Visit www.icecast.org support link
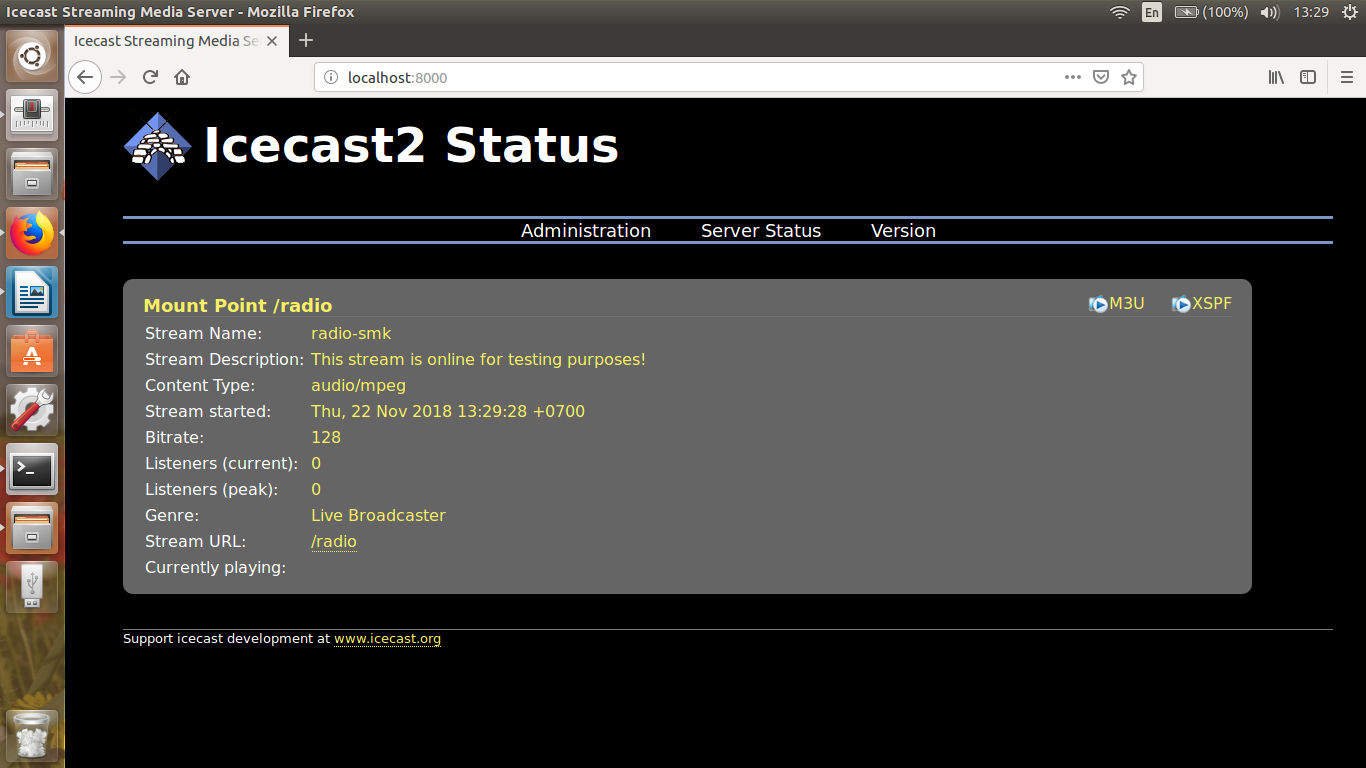Viewport: 1366px width, 768px height. pos(387,638)
